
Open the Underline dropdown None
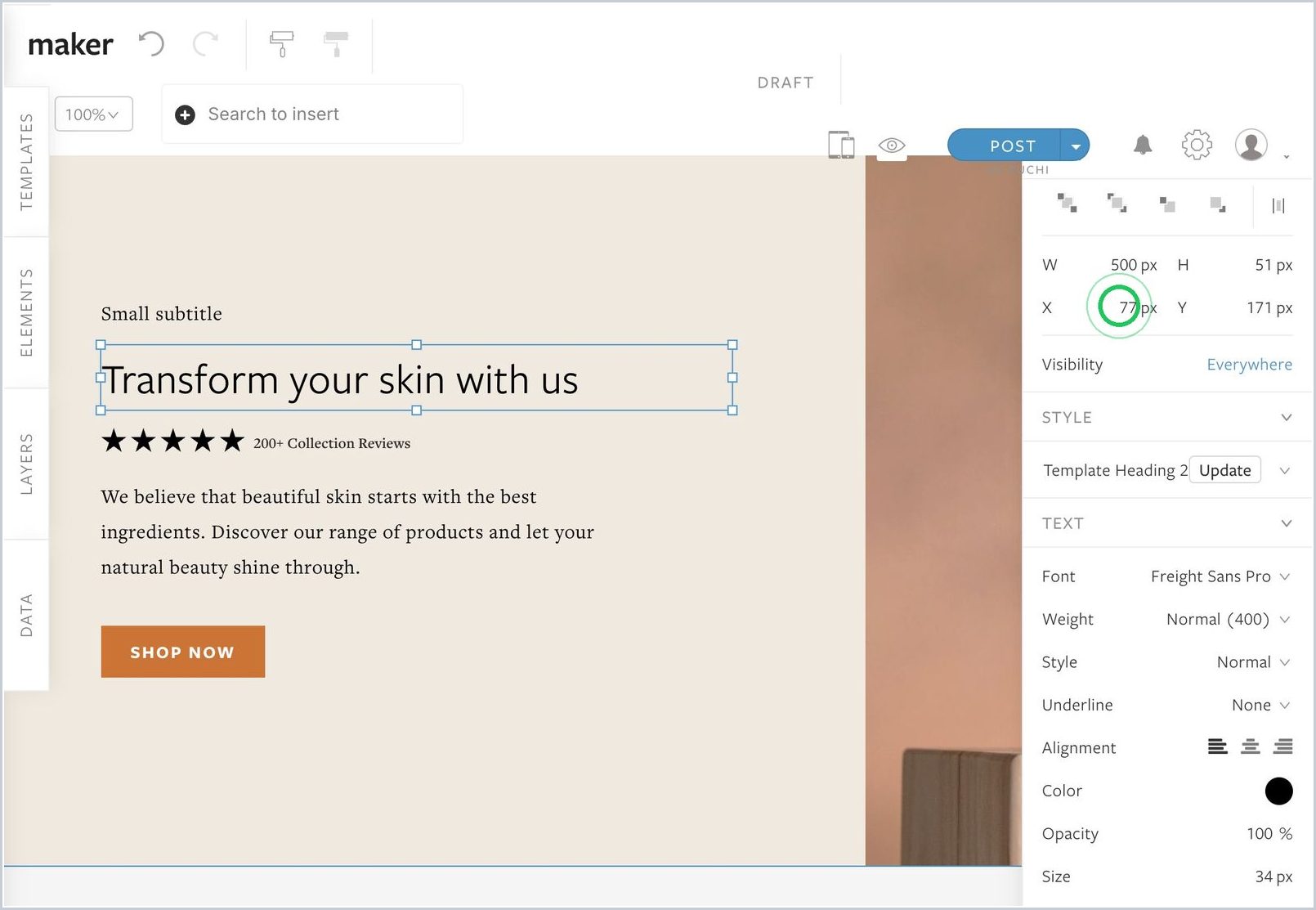coord(1260,705)
